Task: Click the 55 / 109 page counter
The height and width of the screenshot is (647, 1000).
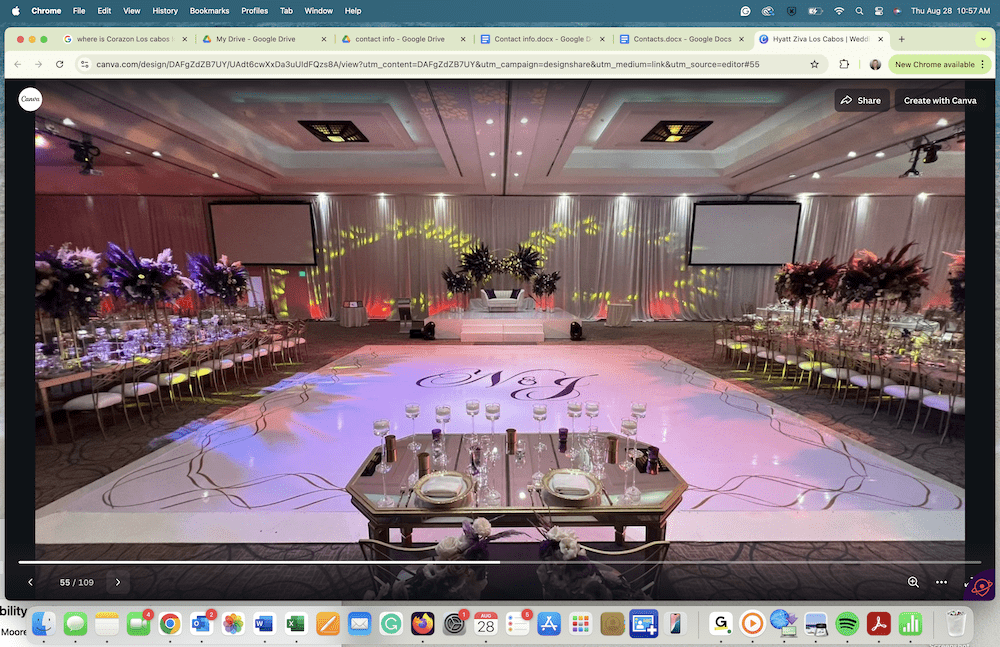Action: click(77, 583)
